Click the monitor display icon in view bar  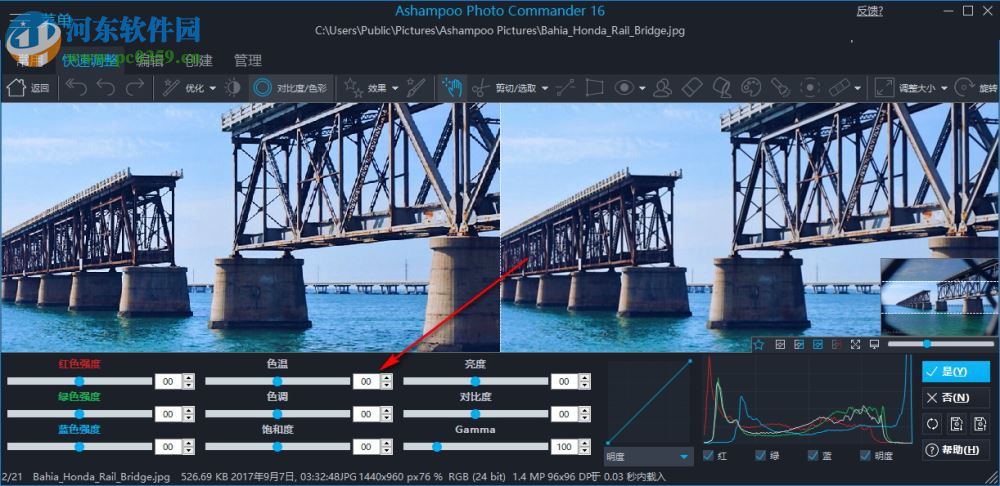click(x=874, y=344)
